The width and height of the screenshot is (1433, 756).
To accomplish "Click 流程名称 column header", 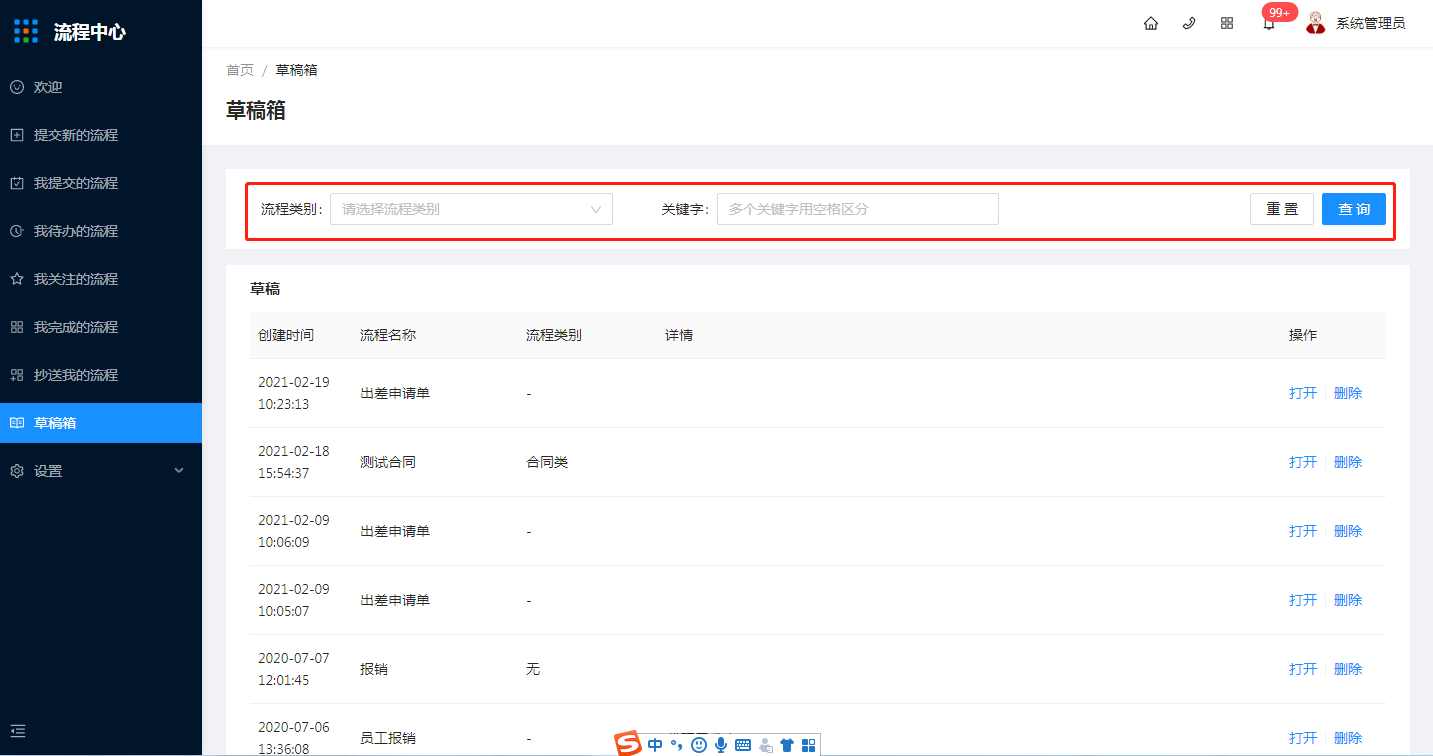I will 388,335.
